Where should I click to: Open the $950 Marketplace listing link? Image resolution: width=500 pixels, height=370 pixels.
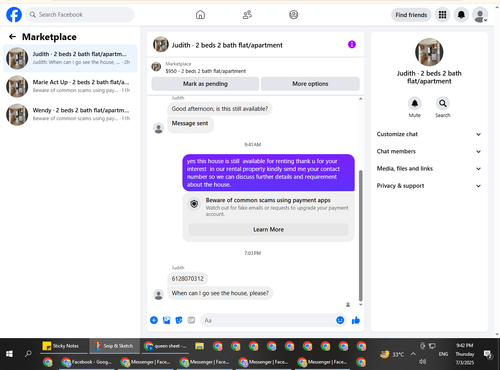(x=206, y=71)
